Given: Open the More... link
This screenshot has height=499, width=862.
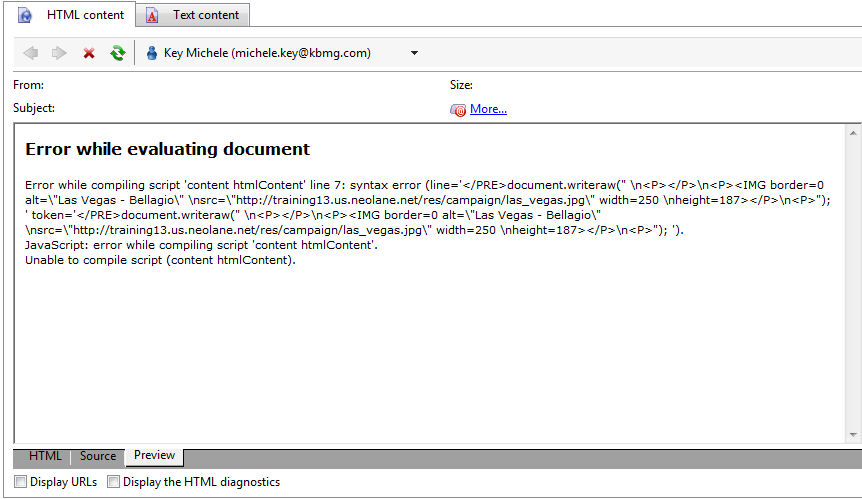Looking at the screenshot, I should [x=488, y=109].
